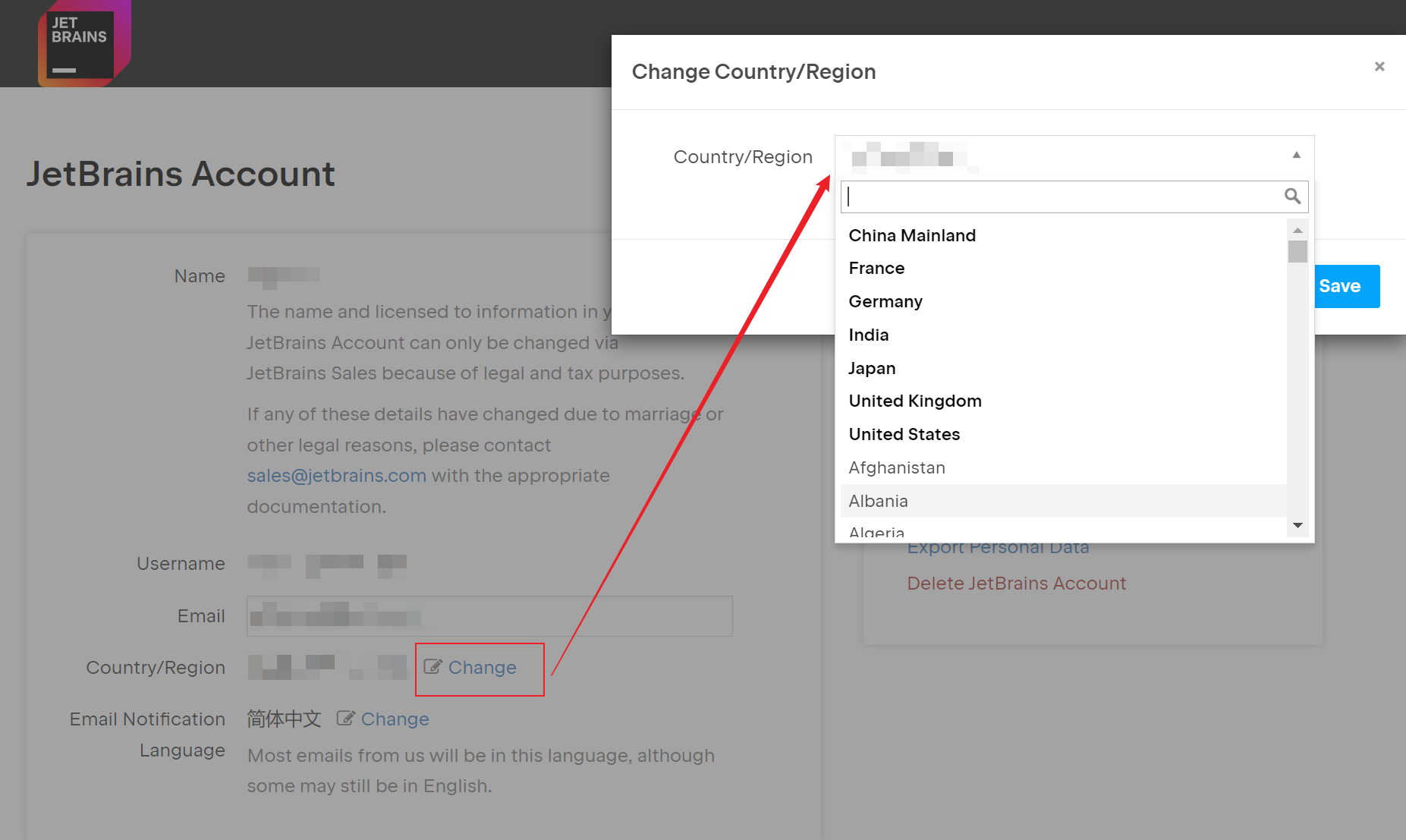Click the country list scrollbar thumb
Image resolution: width=1406 pixels, height=840 pixels.
tap(1297, 251)
